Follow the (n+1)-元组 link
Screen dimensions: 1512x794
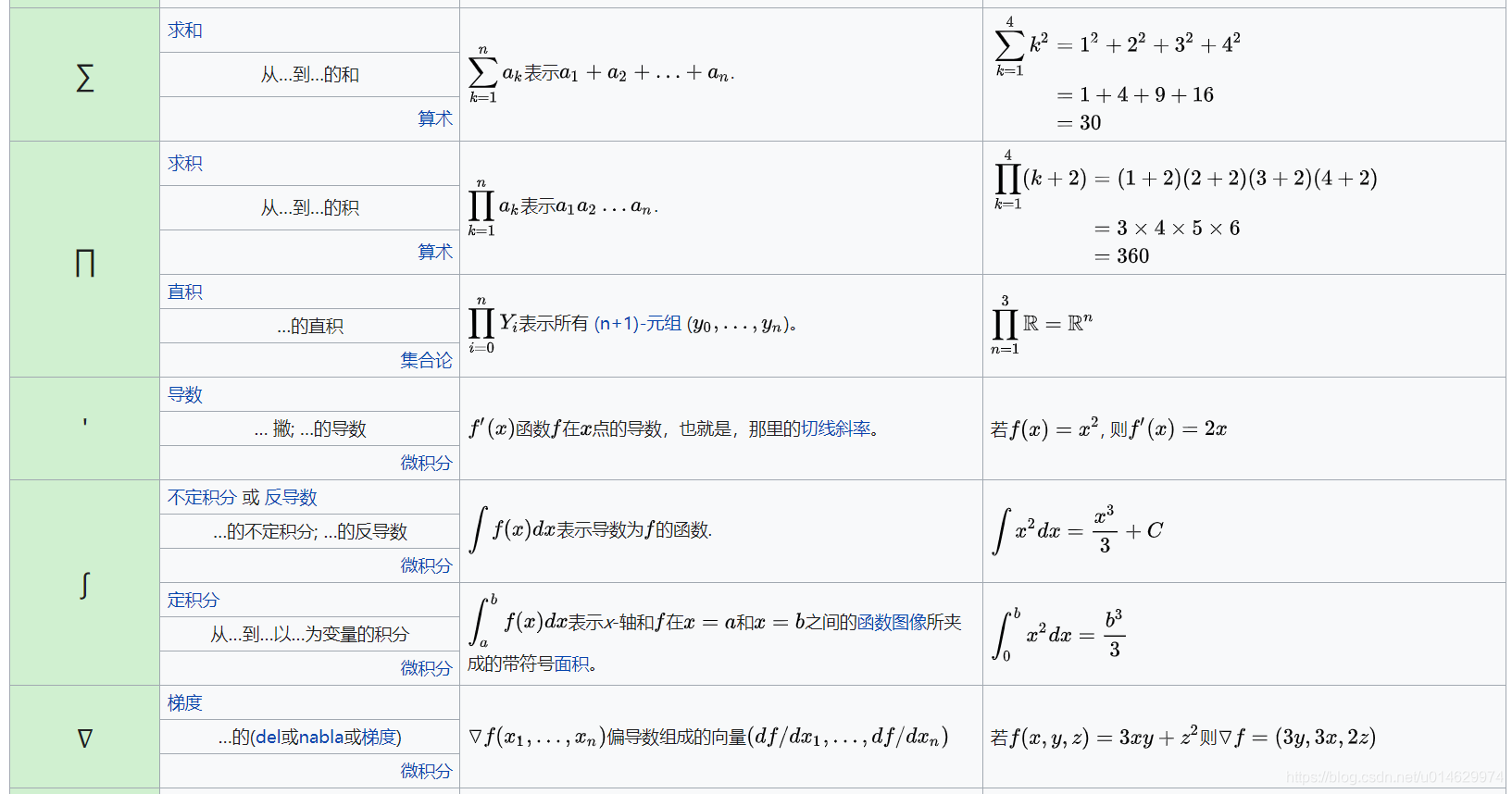pos(637,323)
